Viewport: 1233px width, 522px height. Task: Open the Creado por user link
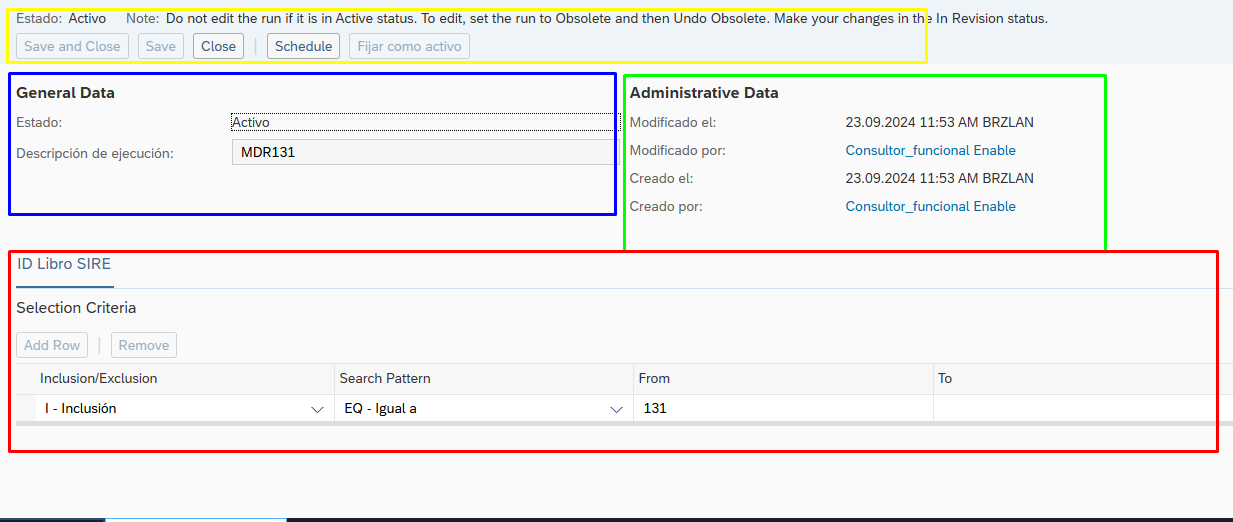click(x=930, y=207)
